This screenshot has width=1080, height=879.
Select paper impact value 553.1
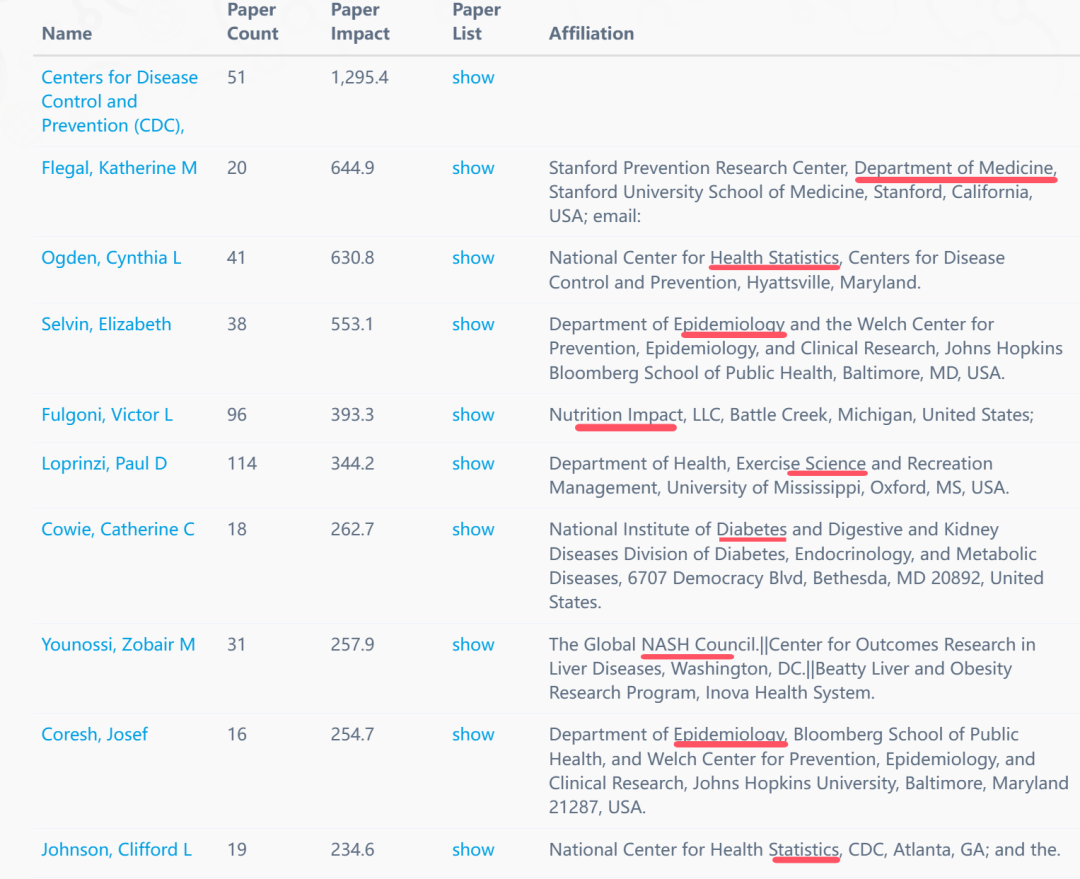pyautogui.click(x=352, y=324)
